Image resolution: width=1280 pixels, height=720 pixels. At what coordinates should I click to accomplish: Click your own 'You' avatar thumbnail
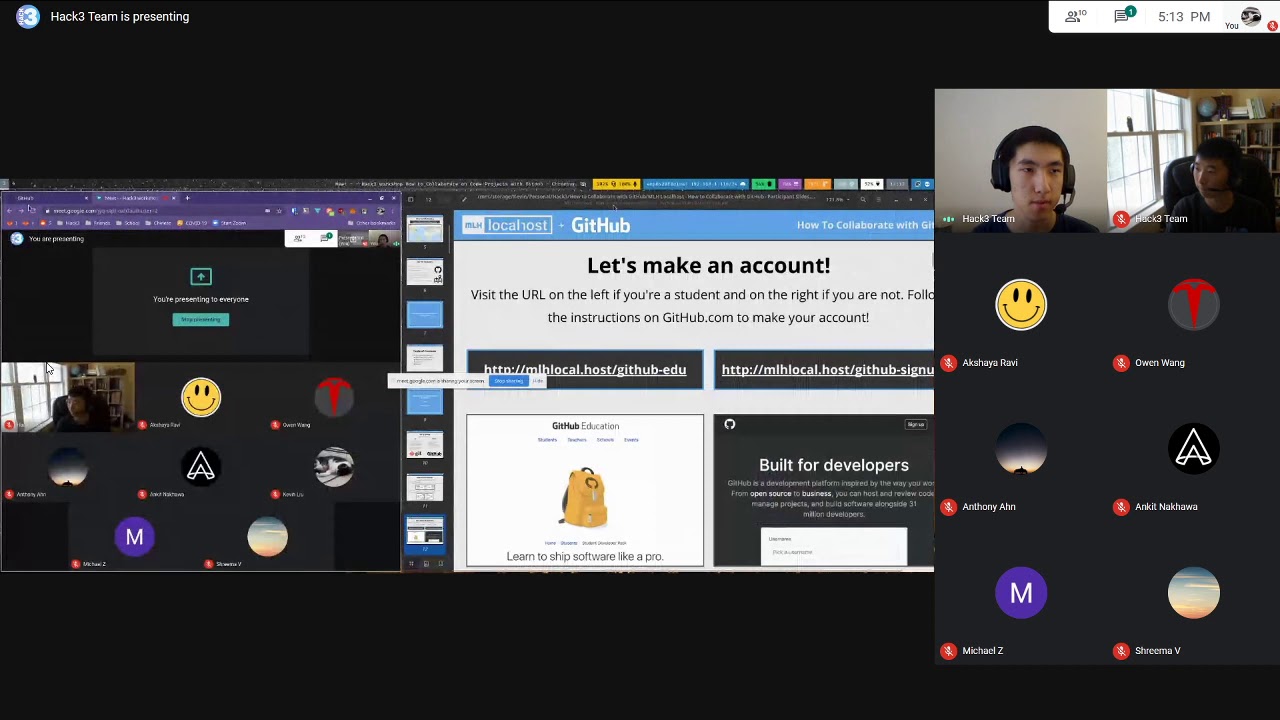point(1250,16)
